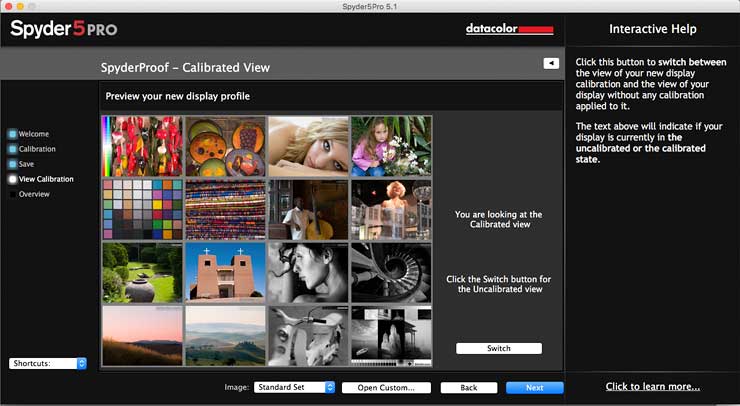Image resolution: width=740 pixels, height=406 pixels.
Task: Enlarge the black-and-white test collage thumbnail
Action: 391,336
